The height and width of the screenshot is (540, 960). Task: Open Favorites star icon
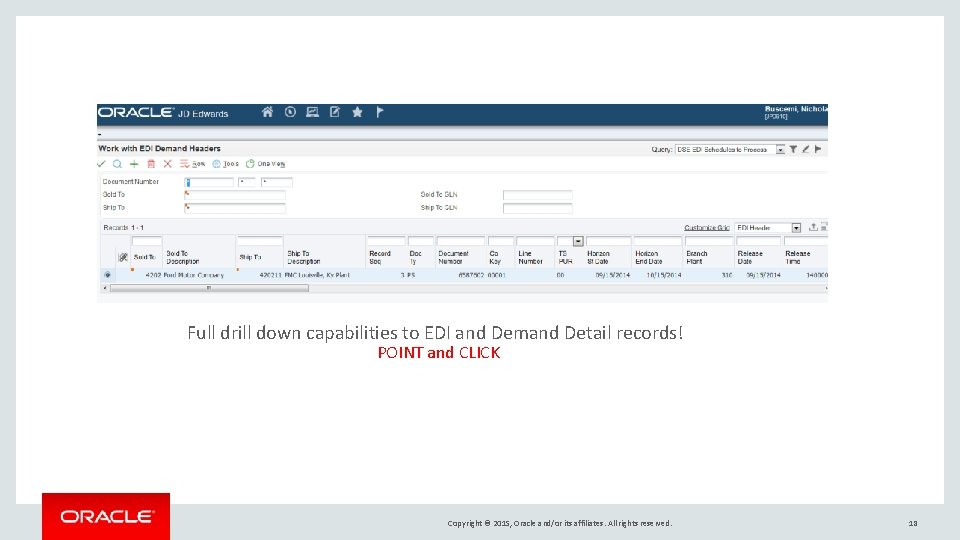[358, 112]
